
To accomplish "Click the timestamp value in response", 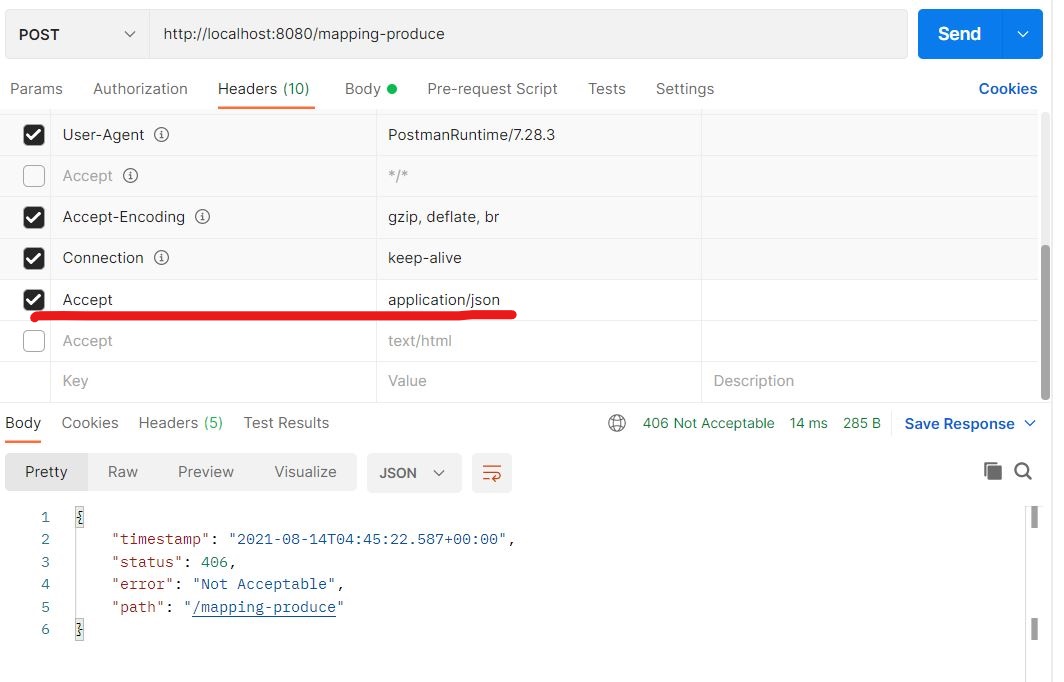I will pos(368,539).
